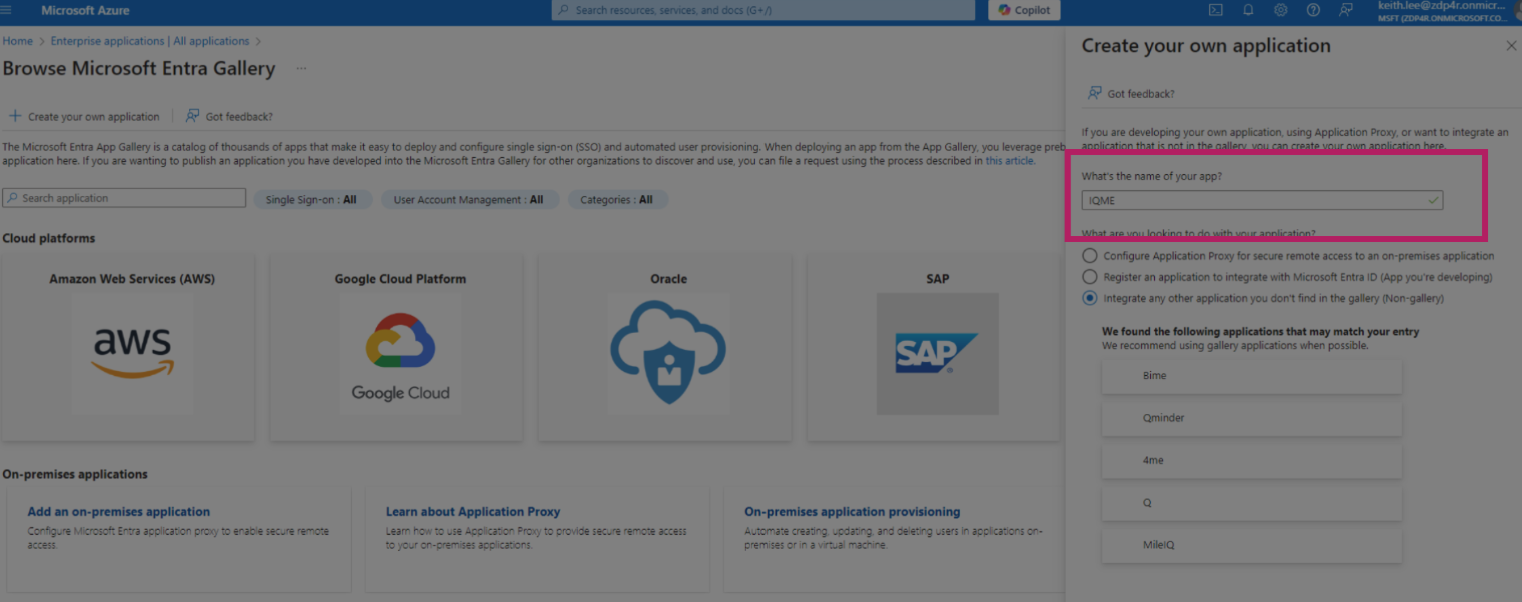Open the User Account Management filter
1522x602 pixels.
468,200
